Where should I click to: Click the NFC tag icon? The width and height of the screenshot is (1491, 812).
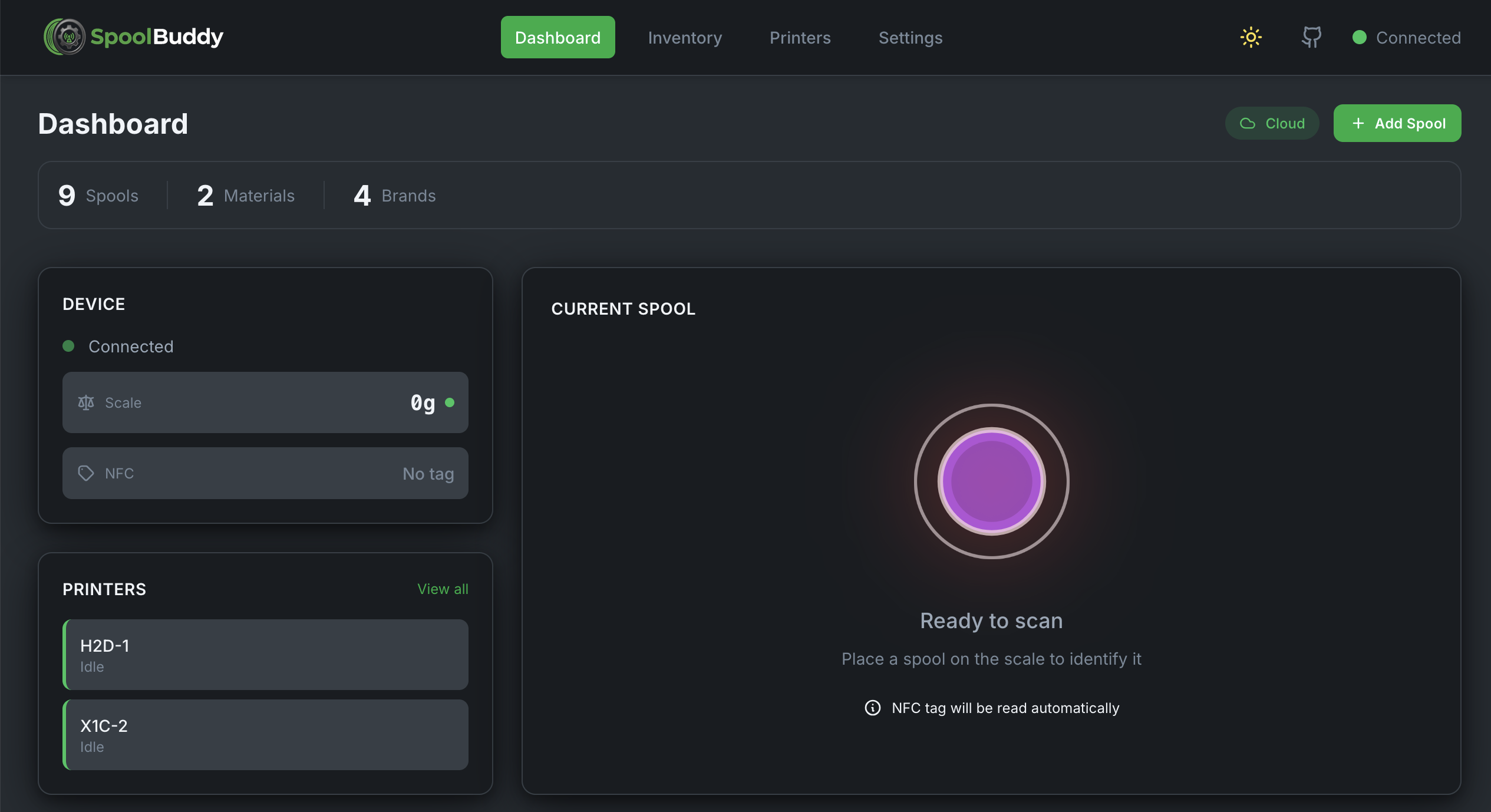pyautogui.click(x=85, y=473)
